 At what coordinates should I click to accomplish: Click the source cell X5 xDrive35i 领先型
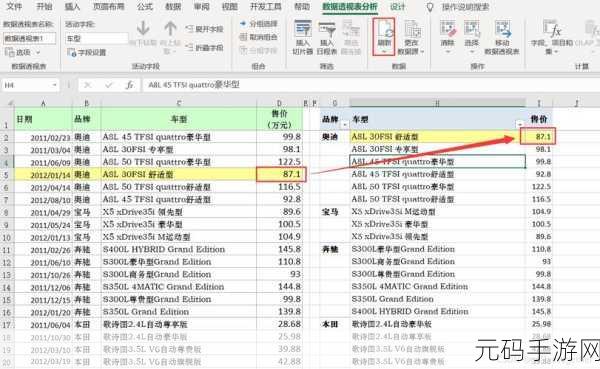(x=179, y=212)
